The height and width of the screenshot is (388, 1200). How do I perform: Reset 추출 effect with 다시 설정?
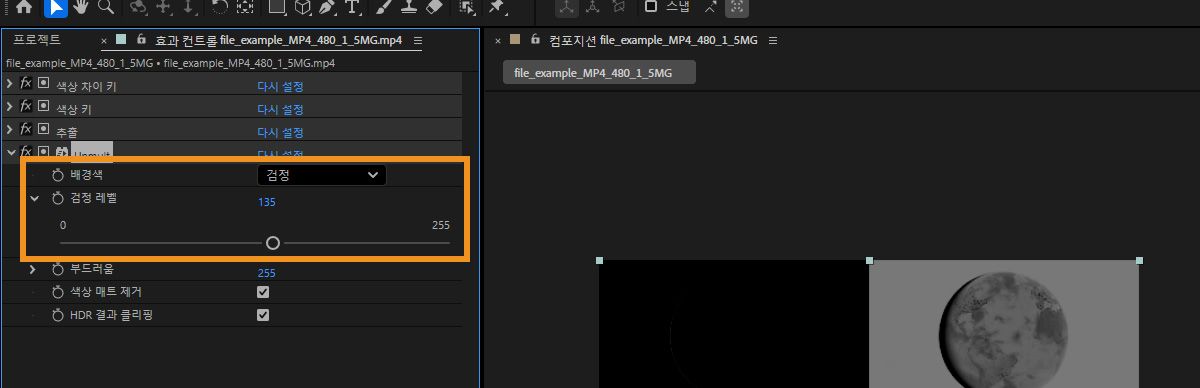pos(280,132)
